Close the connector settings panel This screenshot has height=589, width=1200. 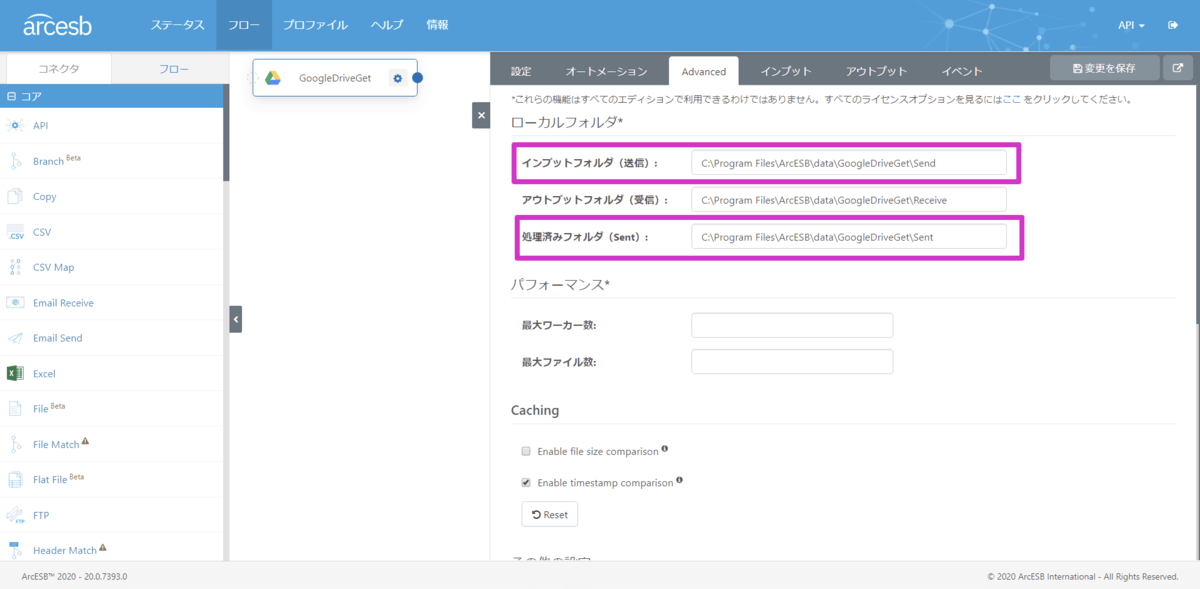coord(481,115)
